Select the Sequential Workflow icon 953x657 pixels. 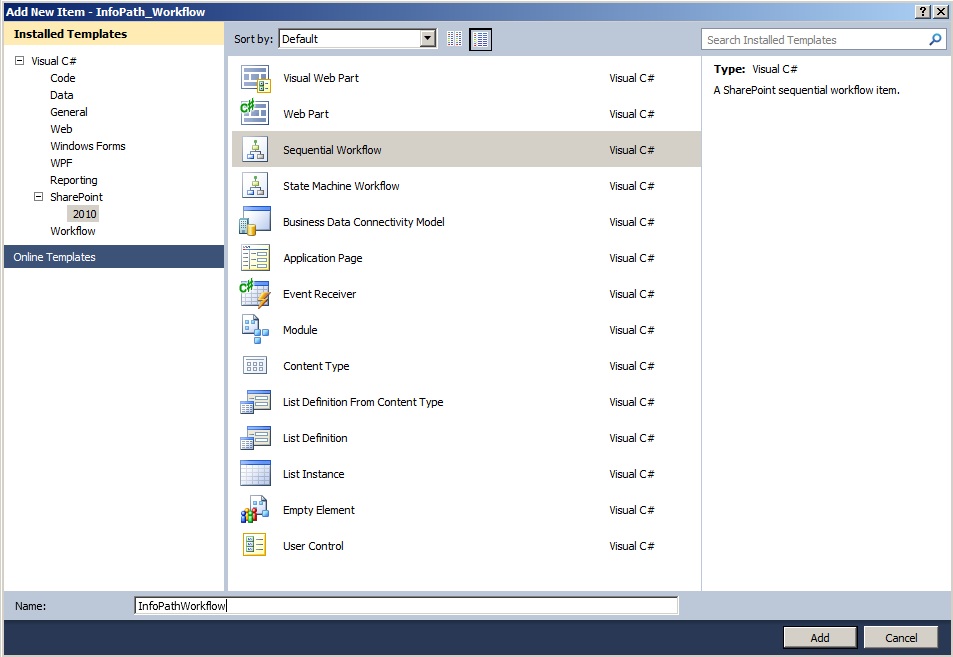255,150
